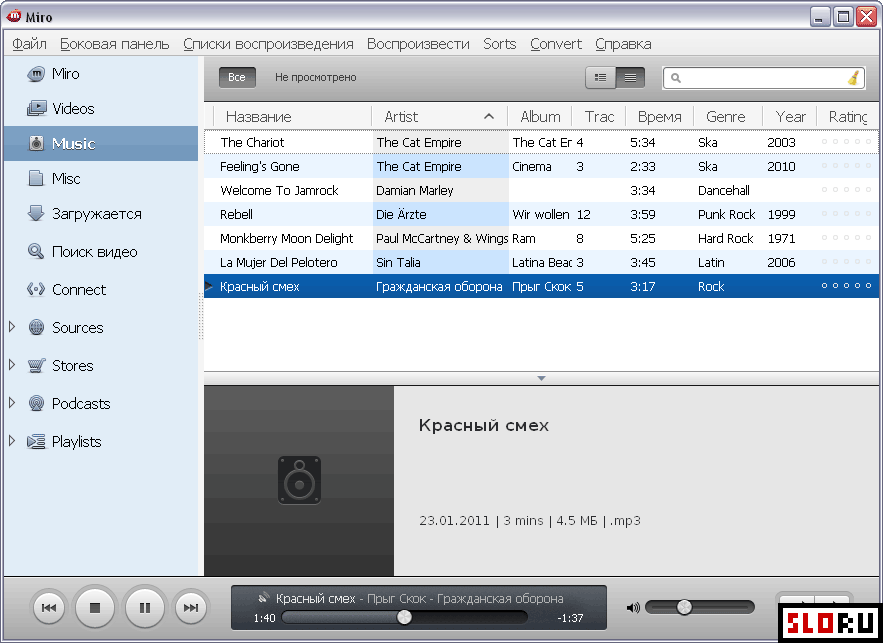The image size is (883, 643).
Task: Switch to standard list view
Action: tap(601, 77)
